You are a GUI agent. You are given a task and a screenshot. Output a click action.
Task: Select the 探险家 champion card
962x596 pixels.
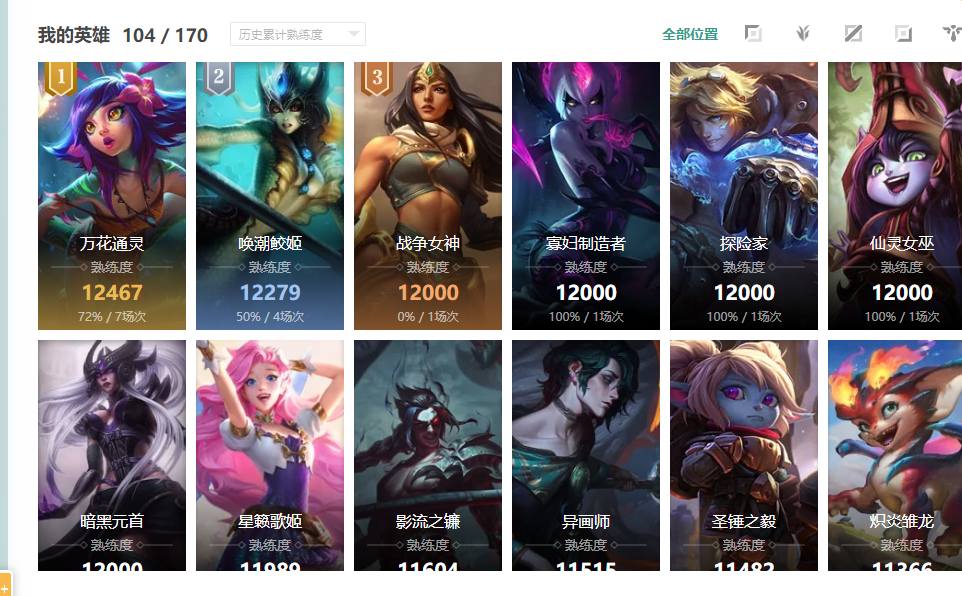(x=744, y=196)
